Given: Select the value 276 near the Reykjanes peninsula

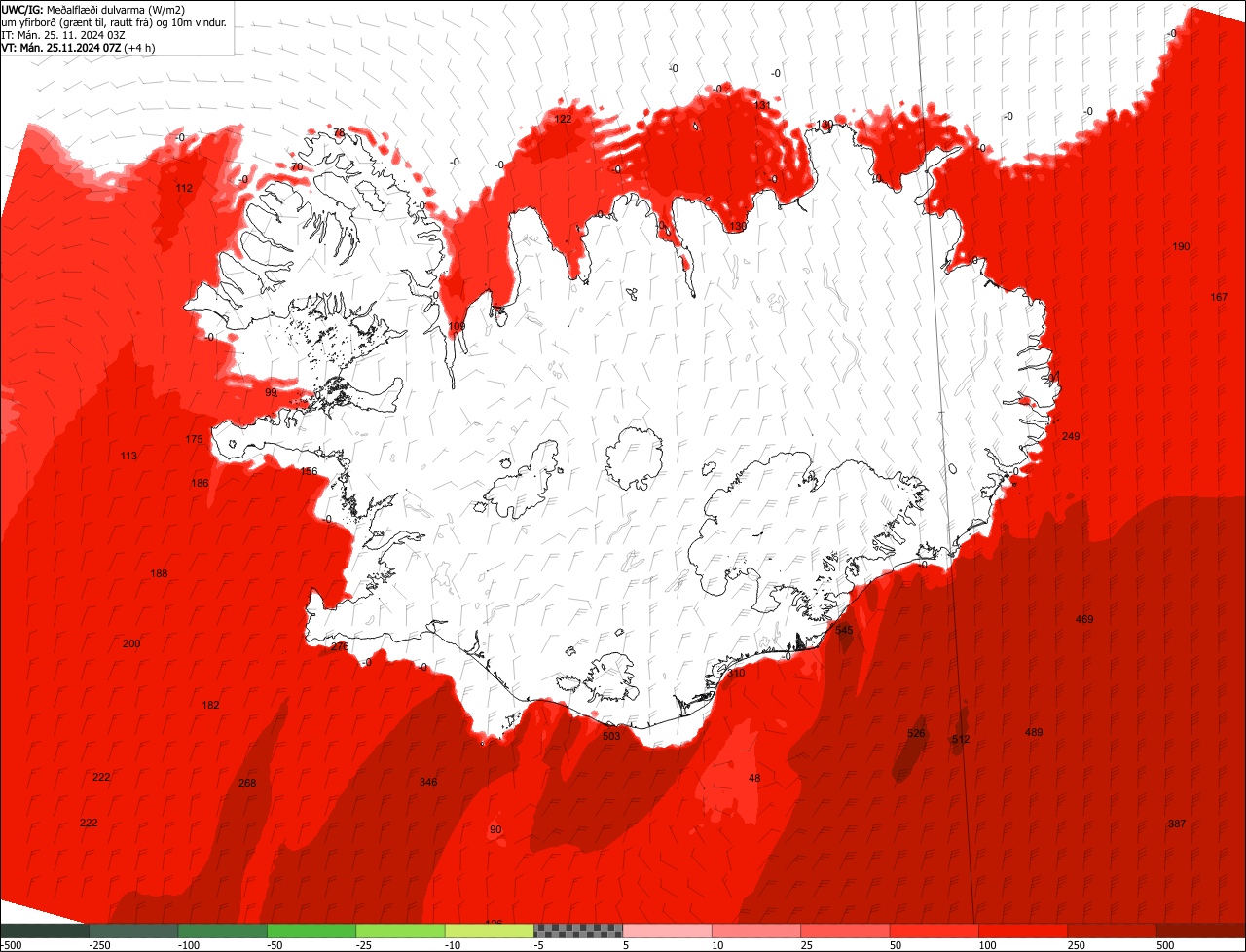Looking at the screenshot, I should pyautogui.click(x=340, y=646).
